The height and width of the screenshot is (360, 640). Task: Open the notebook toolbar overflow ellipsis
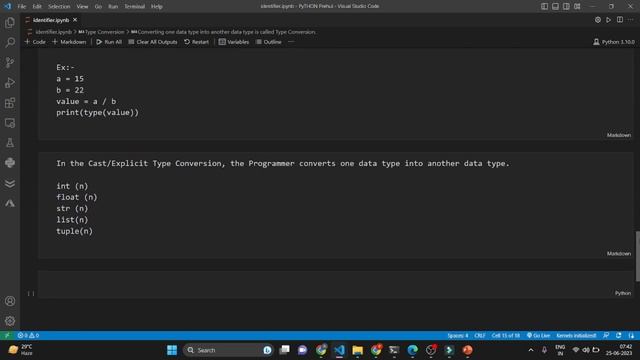tap(291, 42)
